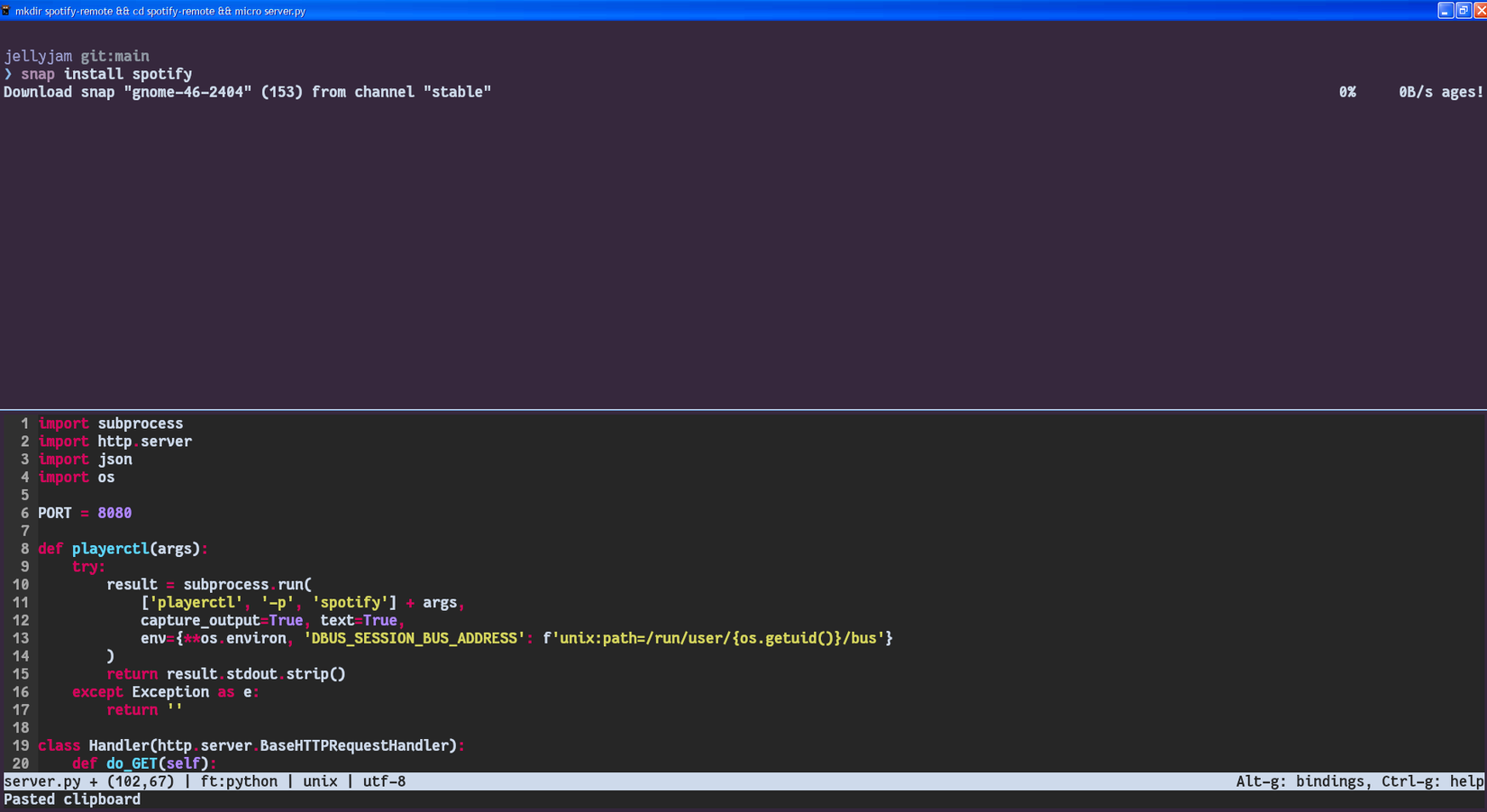Place cursor on "import subprocess" line
The image size is (1487, 812).
click(111, 424)
